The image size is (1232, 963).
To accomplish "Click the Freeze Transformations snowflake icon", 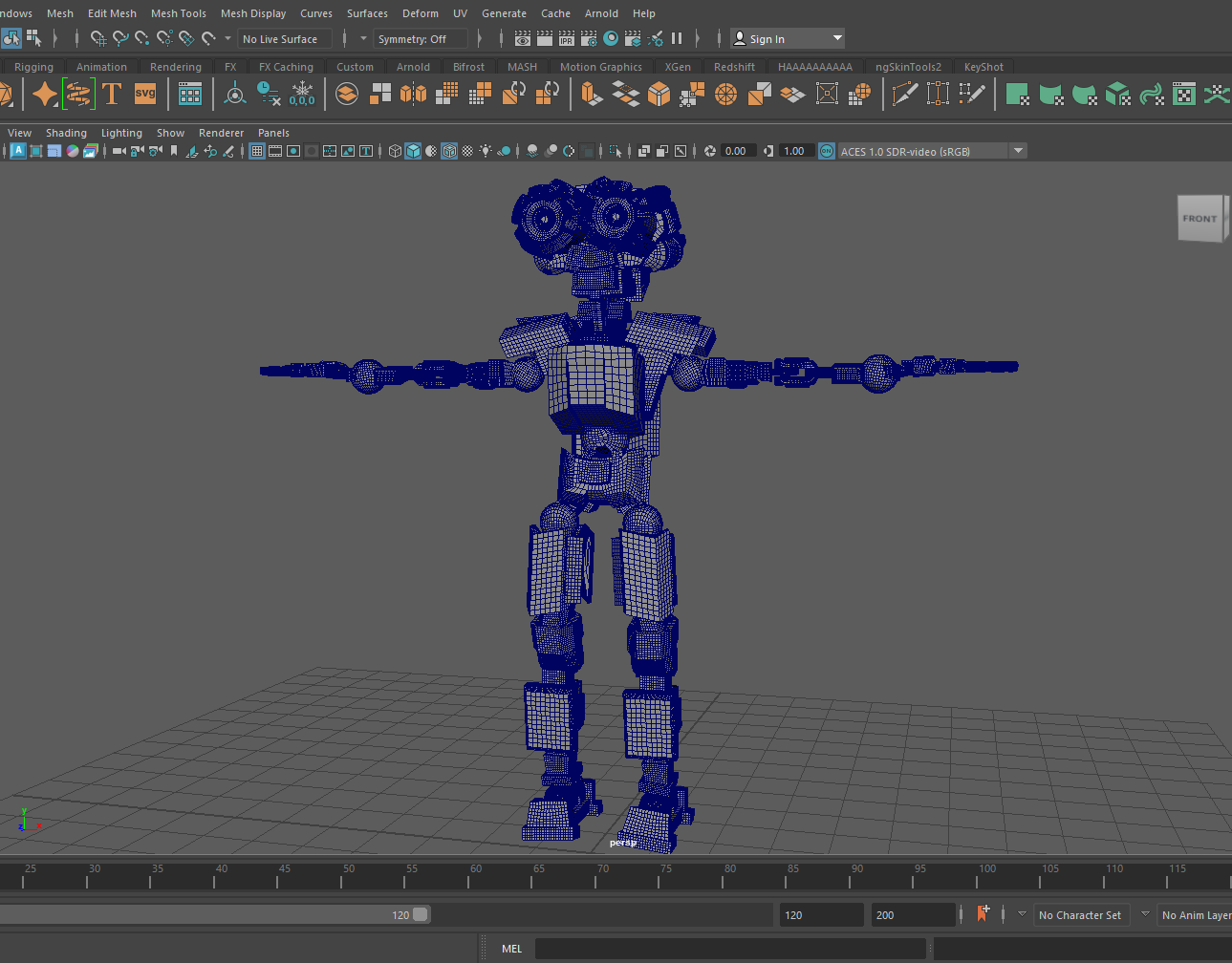I will coord(302,94).
